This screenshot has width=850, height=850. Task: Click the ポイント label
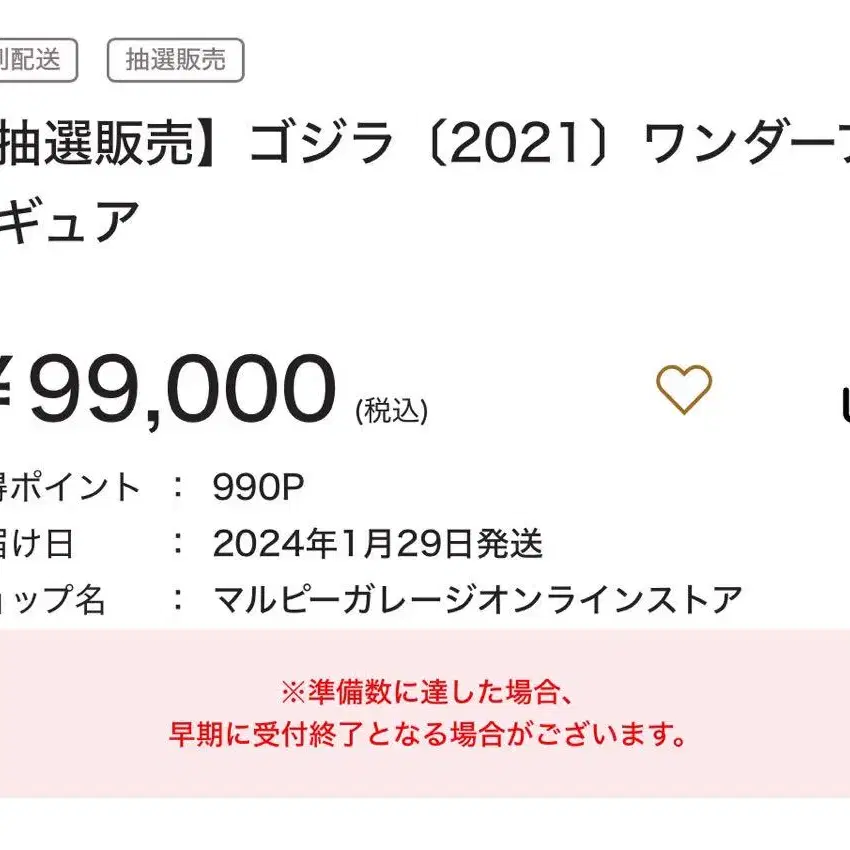(x=75, y=486)
